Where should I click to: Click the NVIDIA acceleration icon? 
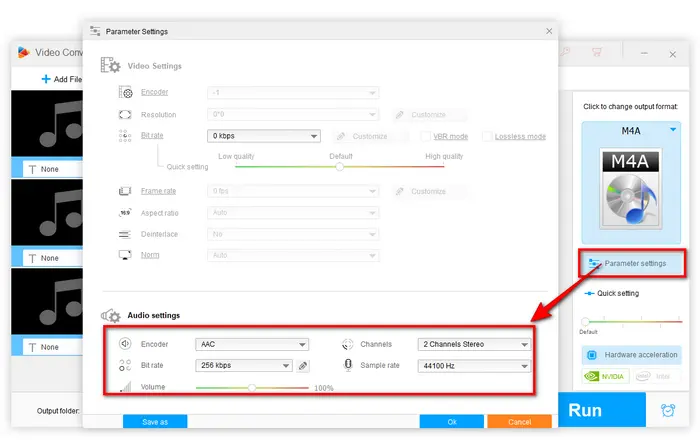click(x=605, y=376)
